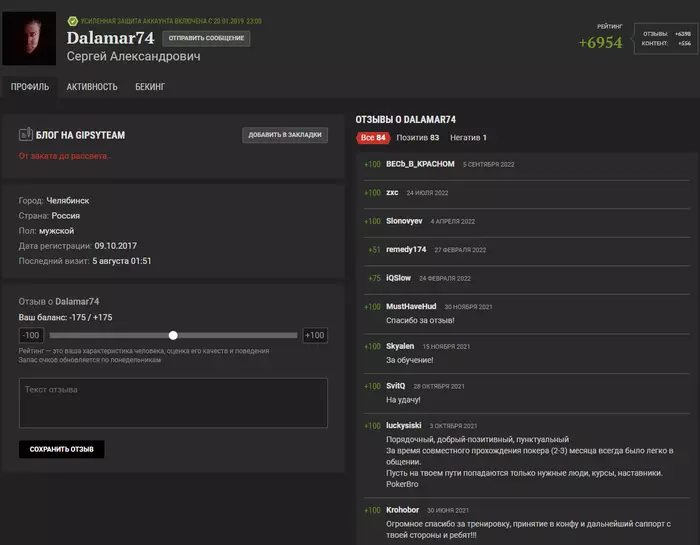Image resolution: width=700 pixels, height=545 pixels.
Task: Click review text На удачу!
Action: pyautogui.click(x=403, y=399)
